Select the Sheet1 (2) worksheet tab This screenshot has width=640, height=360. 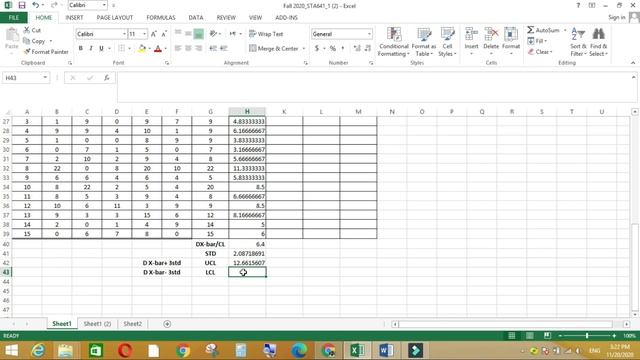97,324
